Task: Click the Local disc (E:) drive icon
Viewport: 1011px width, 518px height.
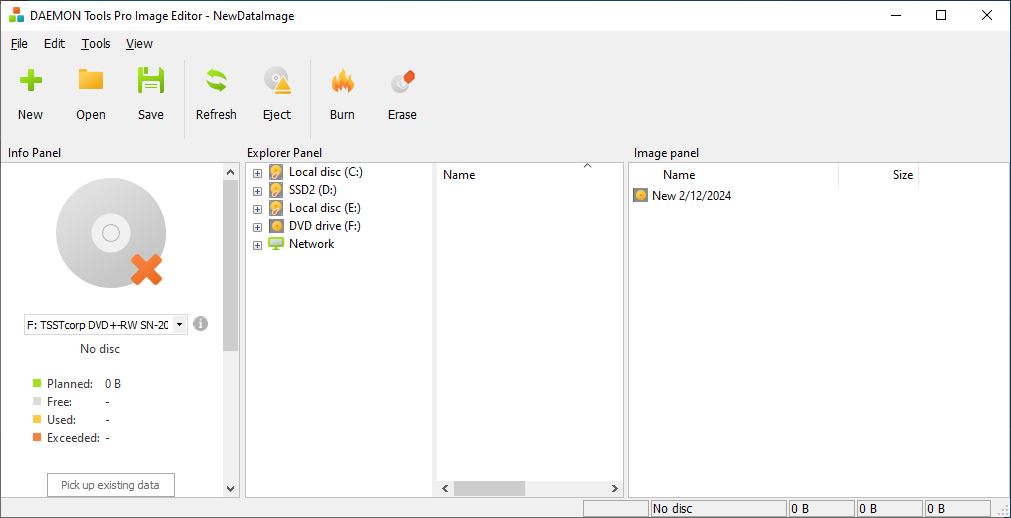Action: pos(276,208)
